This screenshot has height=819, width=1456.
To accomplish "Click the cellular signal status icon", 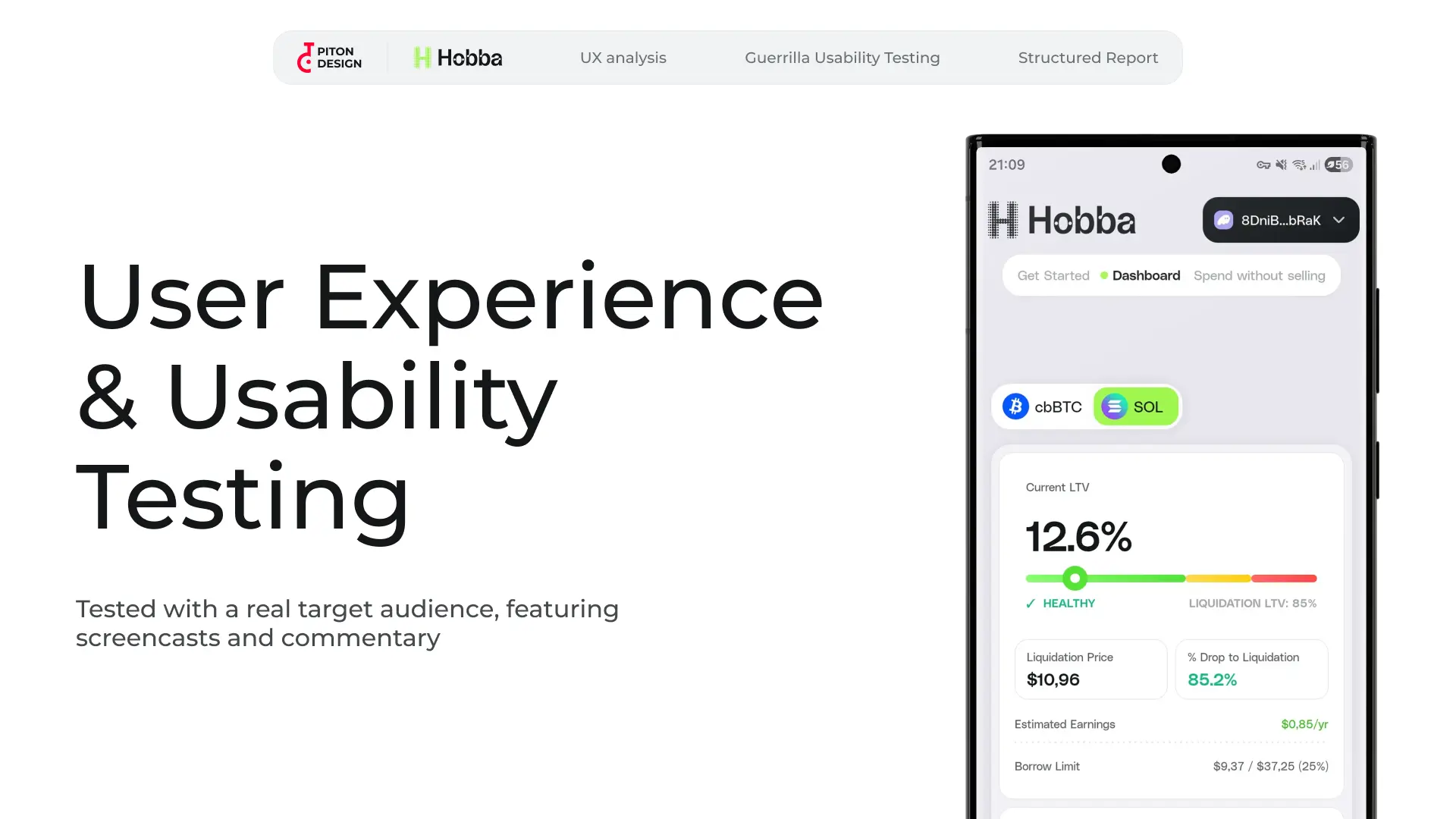I will (1314, 165).
